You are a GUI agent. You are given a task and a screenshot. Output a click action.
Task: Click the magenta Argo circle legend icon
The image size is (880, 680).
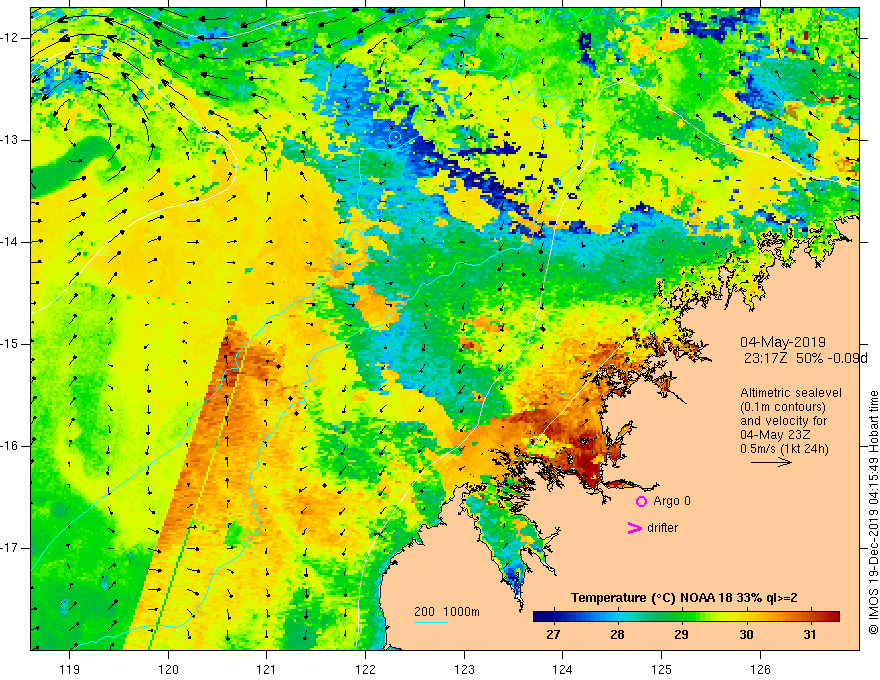tap(641, 502)
